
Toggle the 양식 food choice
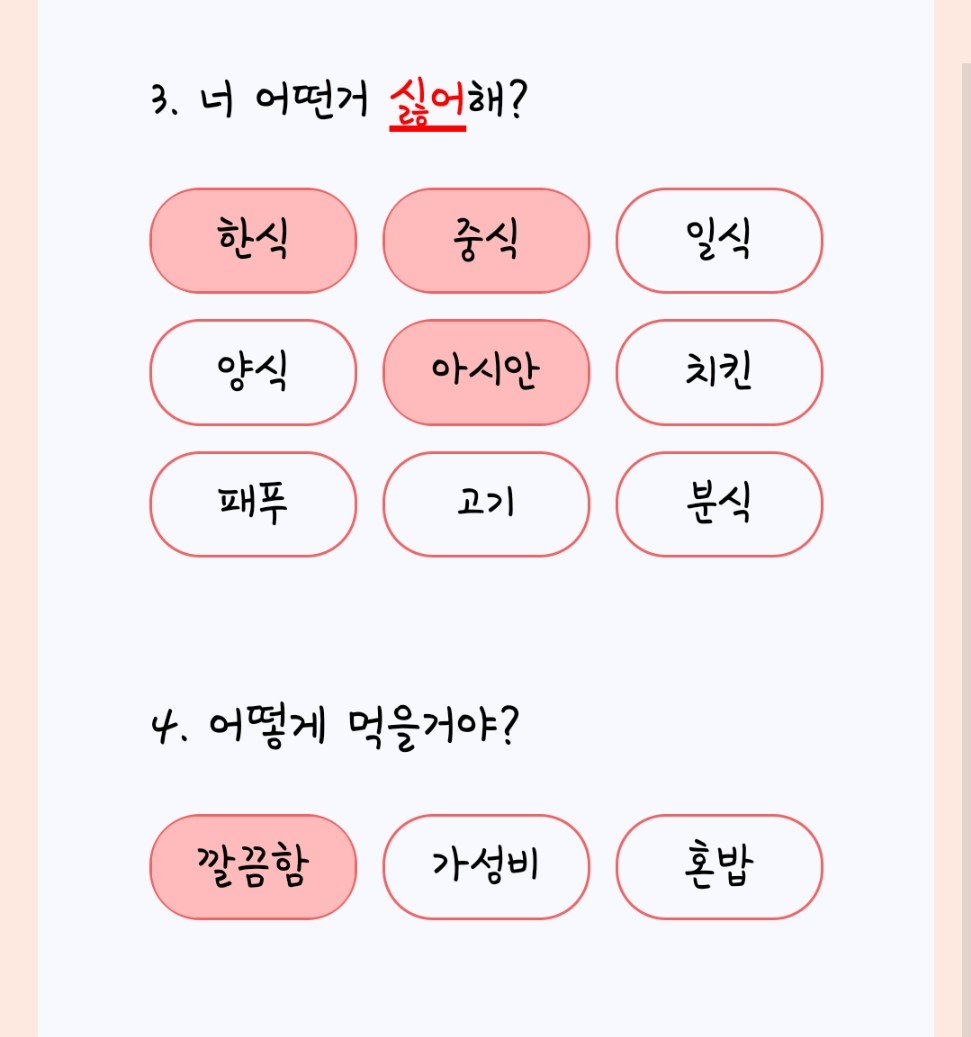pyautogui.click(x=253, y=372)
